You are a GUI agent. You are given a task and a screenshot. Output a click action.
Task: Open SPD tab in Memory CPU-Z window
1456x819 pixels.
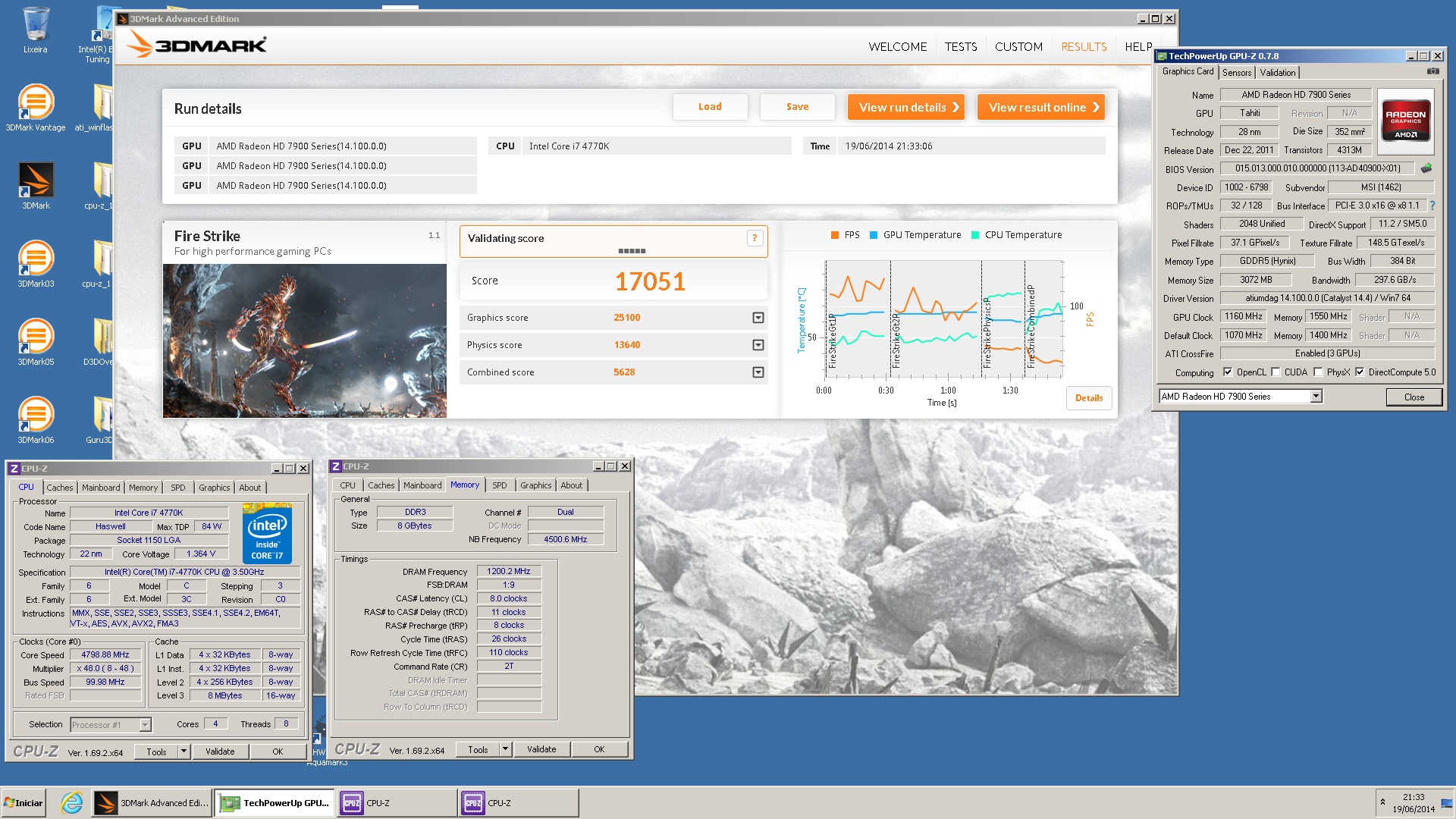point(499,485)
